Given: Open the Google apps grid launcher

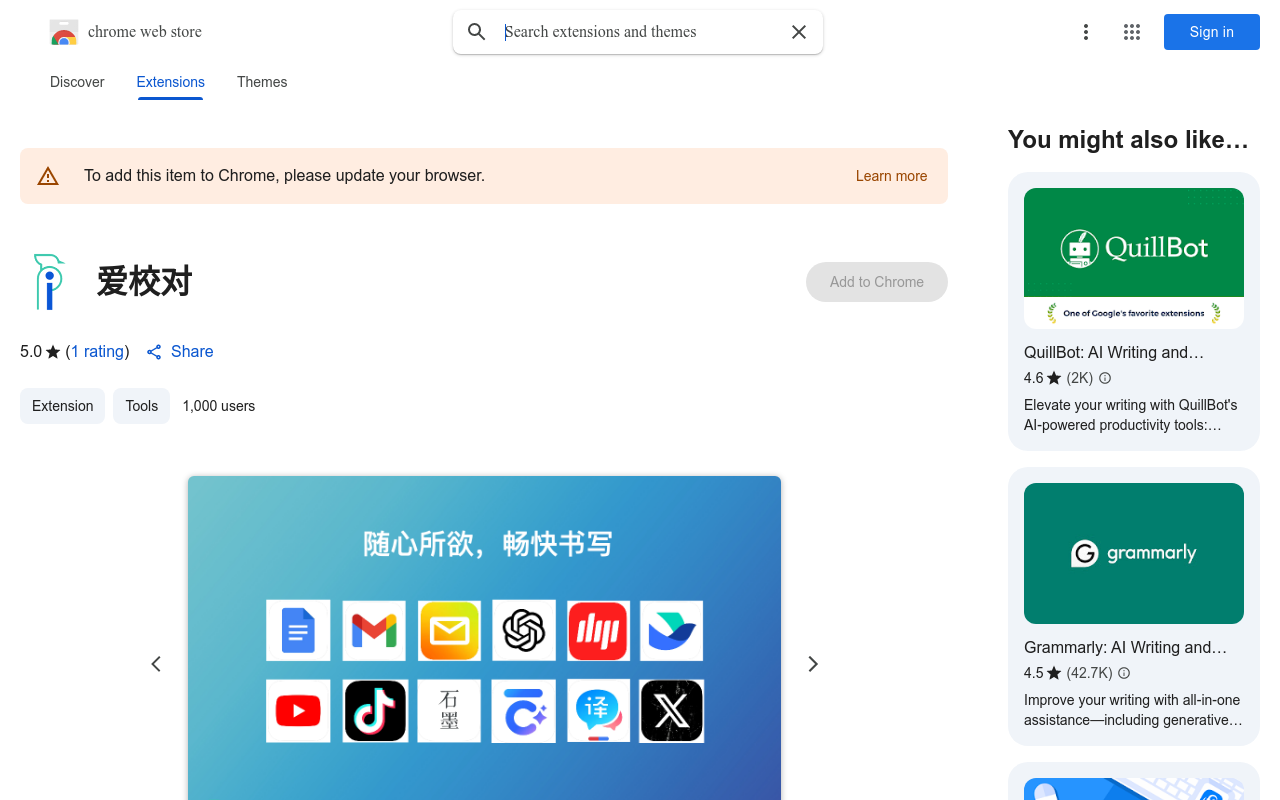Looking at the screenshot, I should coord(1132,32).
